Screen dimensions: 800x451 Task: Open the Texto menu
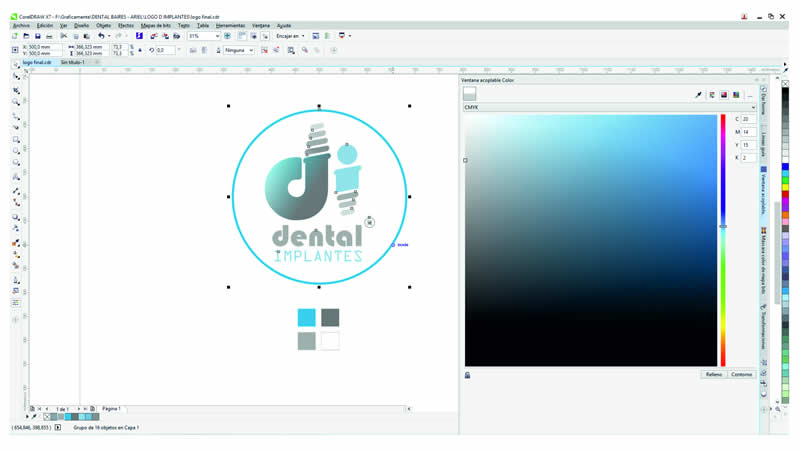tap(184, 26)
